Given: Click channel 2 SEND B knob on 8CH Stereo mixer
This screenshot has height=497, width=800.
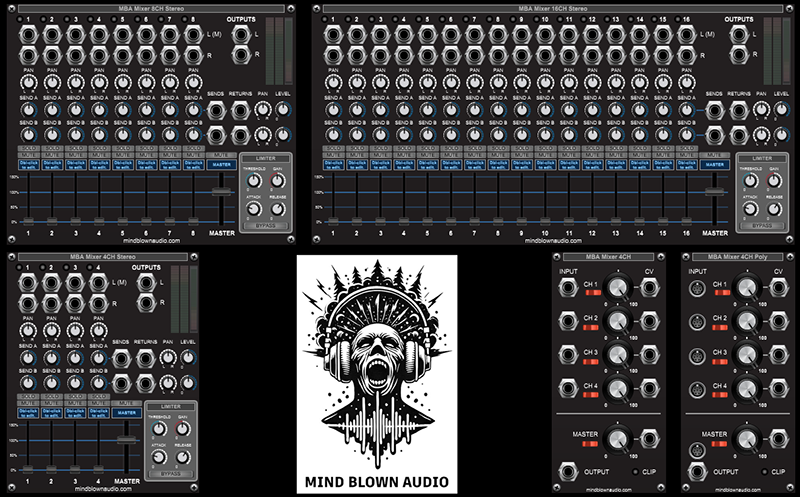Looking at the screenshot, I should point(52,135).
